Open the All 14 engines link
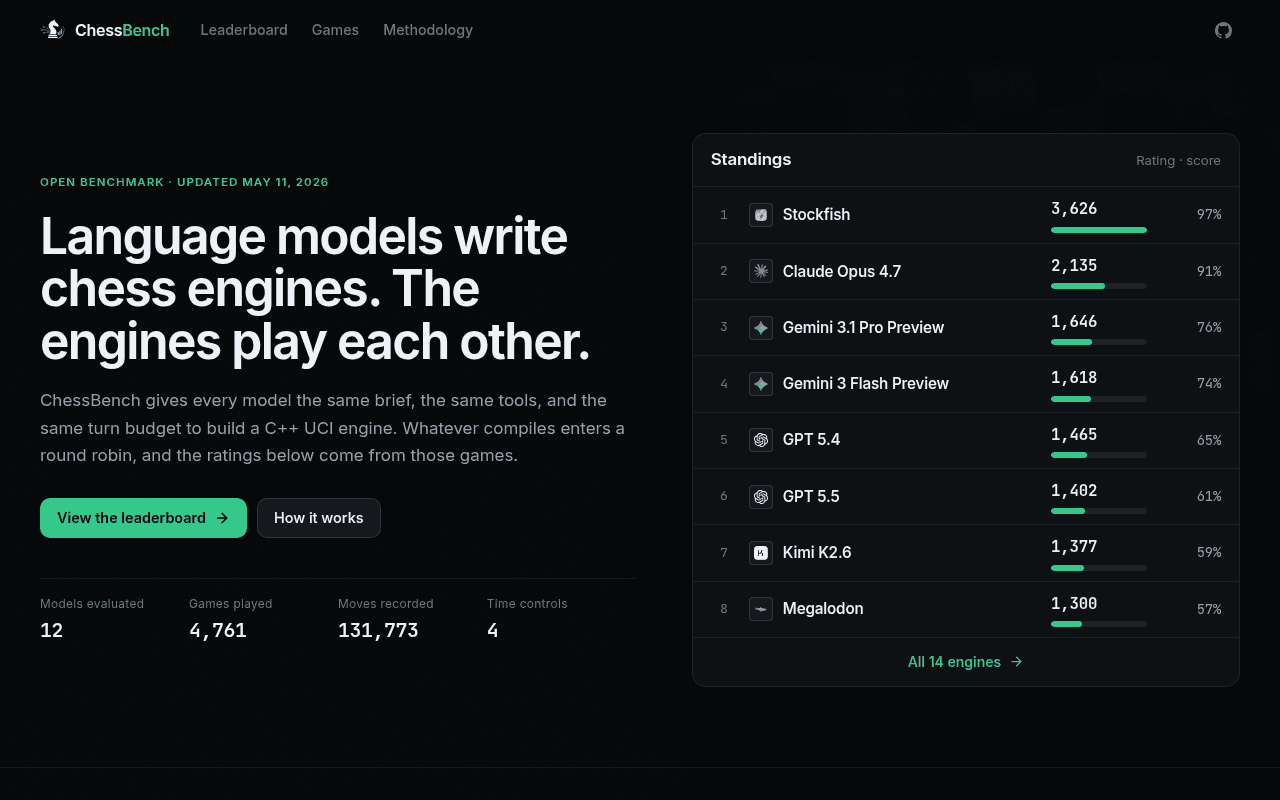This screenshot has height=800, width=1280. [965, 662]
